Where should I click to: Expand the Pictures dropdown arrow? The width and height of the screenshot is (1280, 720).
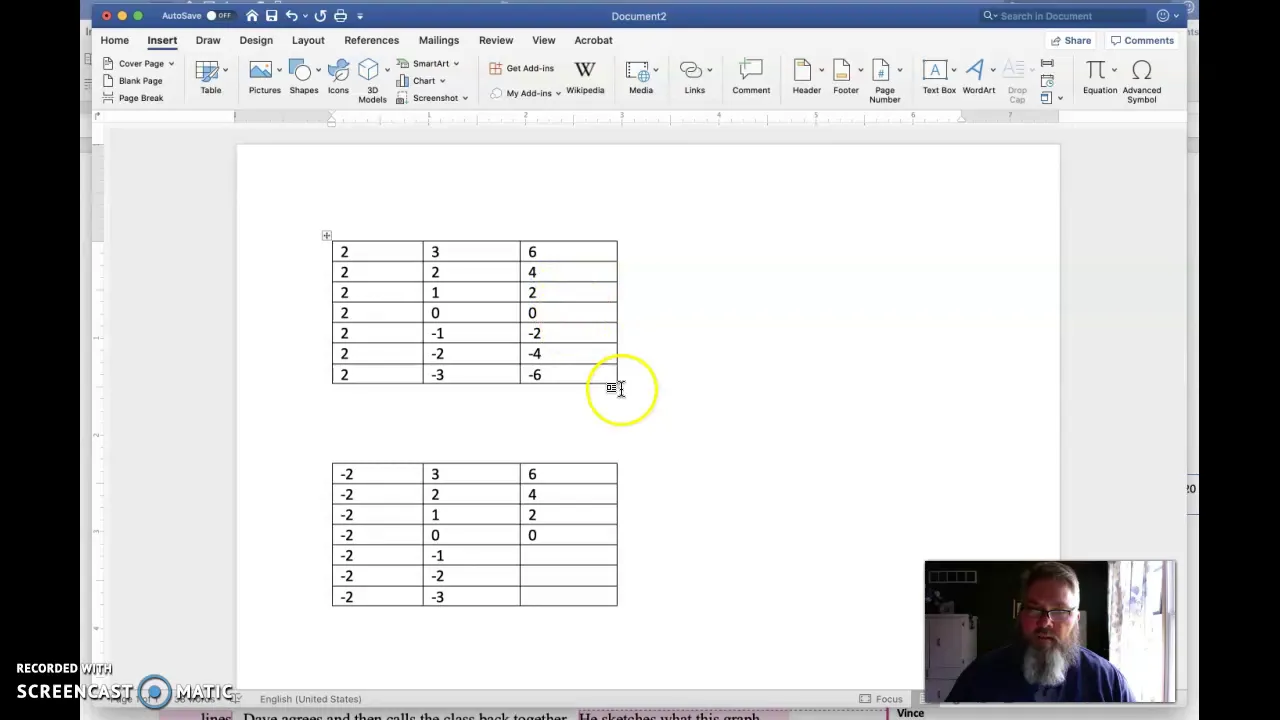click(279, 70)
